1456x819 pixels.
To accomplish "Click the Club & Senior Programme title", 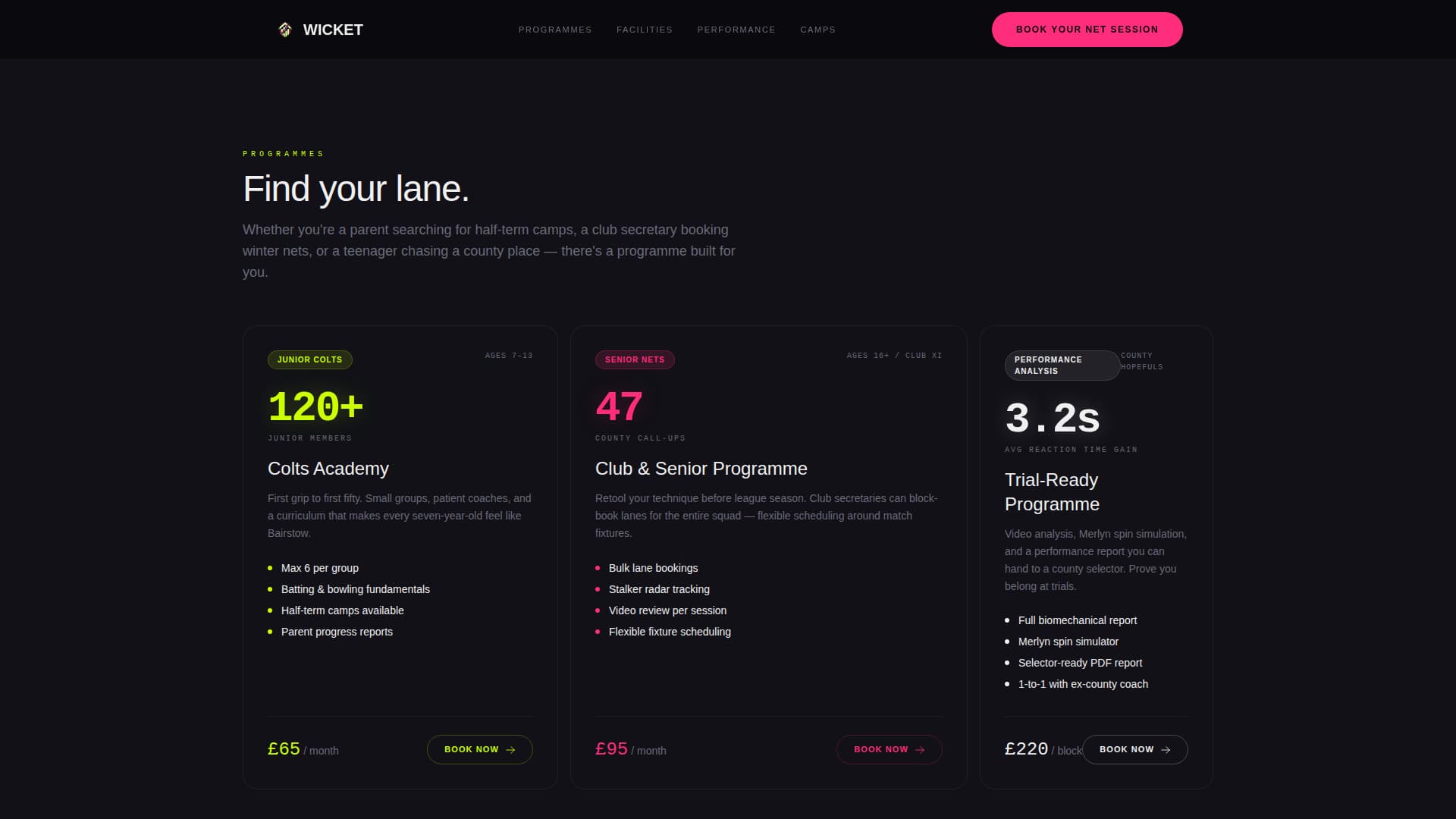I will coord(701,469).
